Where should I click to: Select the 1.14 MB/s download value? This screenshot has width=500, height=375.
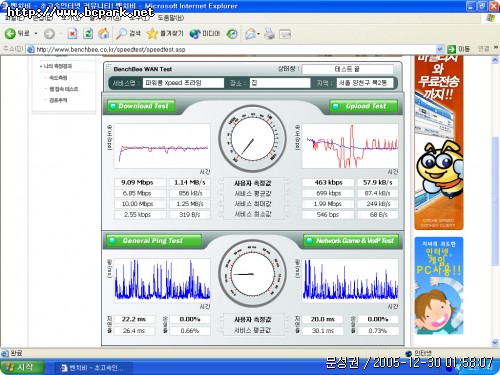point(190,182)
